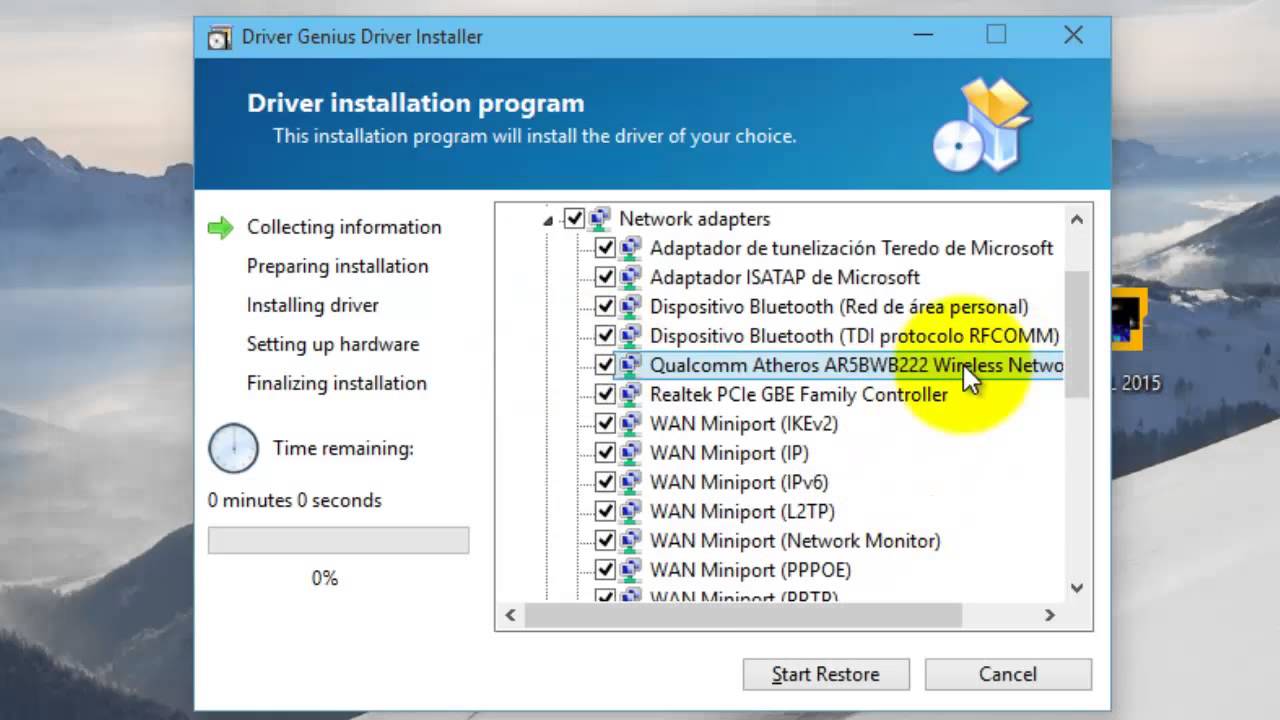Viewport: 1280px width, 720px height.
Task: Close the Driver Genius installer window
Action: tap(1073, 35)
